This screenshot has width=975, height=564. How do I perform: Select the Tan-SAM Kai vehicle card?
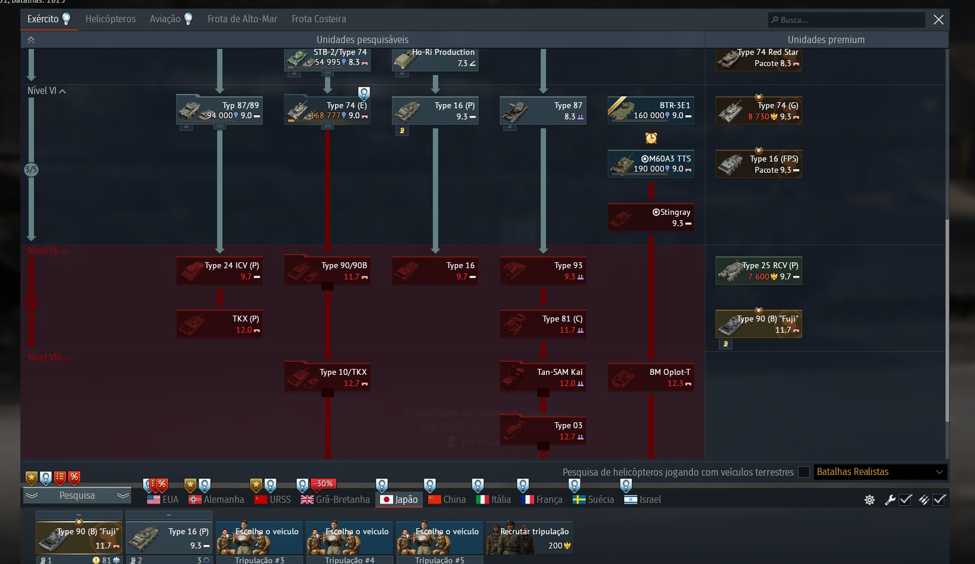[543, 377]
